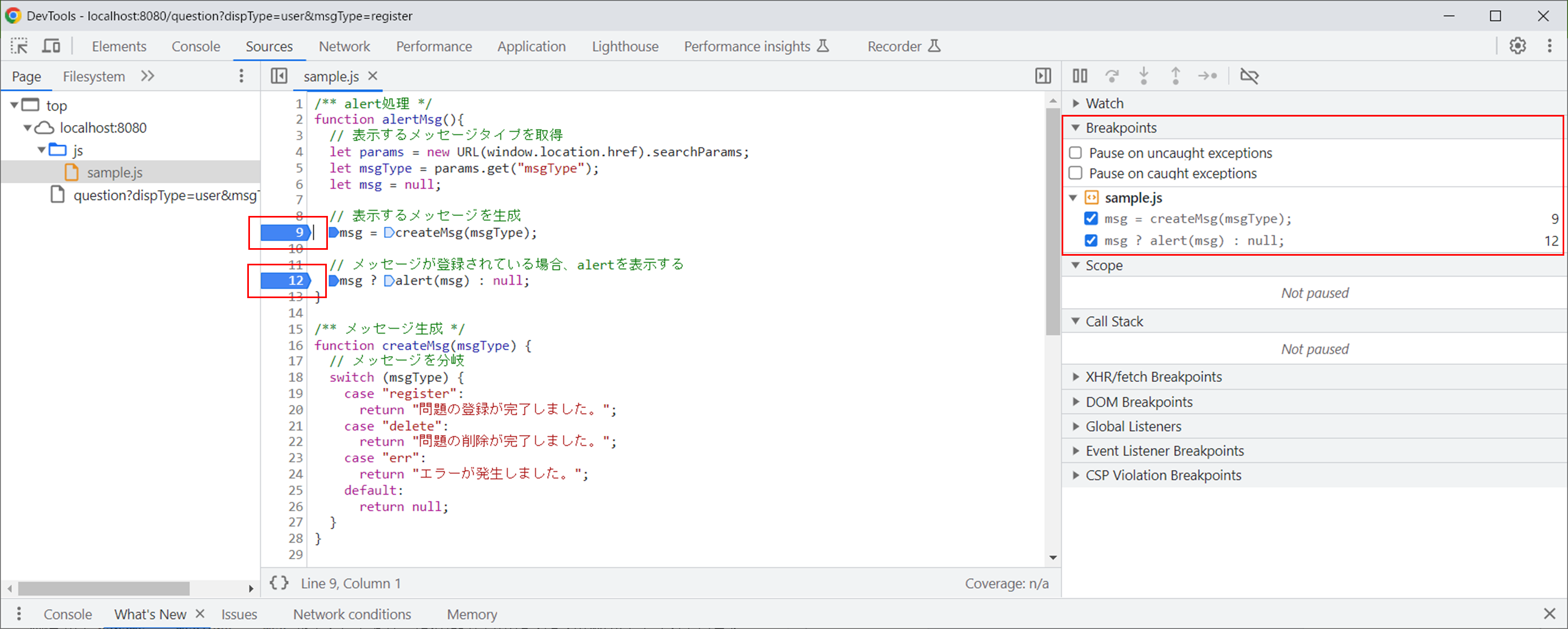Click the breakpoint marker on line 12

(x=285, y=280)
